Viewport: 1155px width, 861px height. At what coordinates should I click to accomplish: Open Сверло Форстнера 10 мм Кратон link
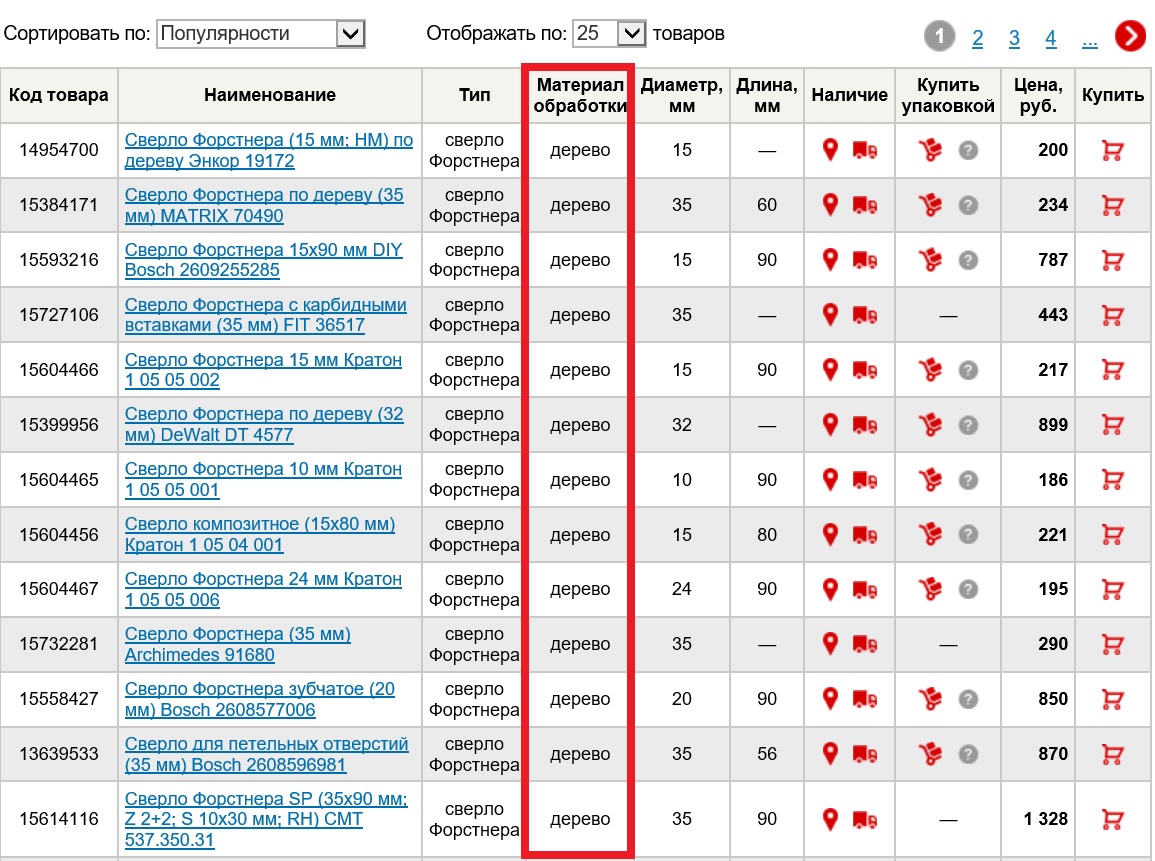tap(263, 480)
